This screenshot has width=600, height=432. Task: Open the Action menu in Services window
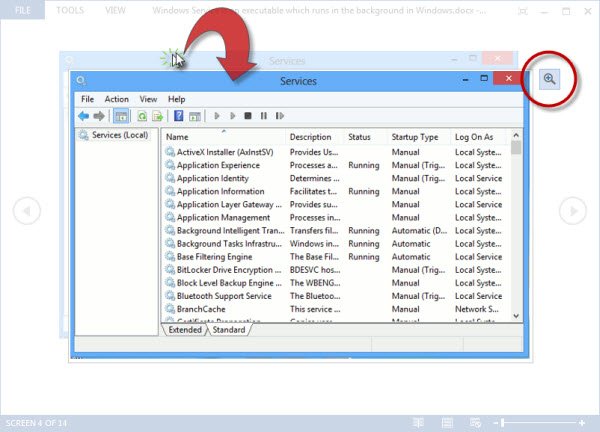pos(117,99)
